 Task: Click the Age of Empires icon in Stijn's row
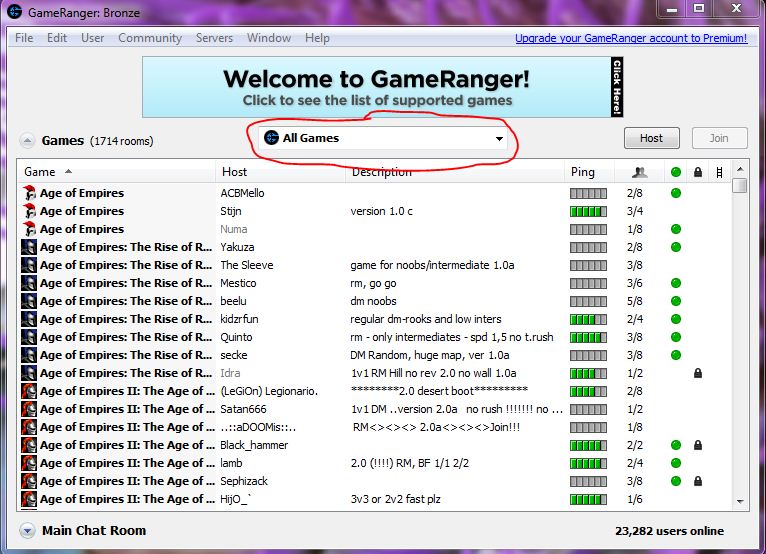[29, 211]
